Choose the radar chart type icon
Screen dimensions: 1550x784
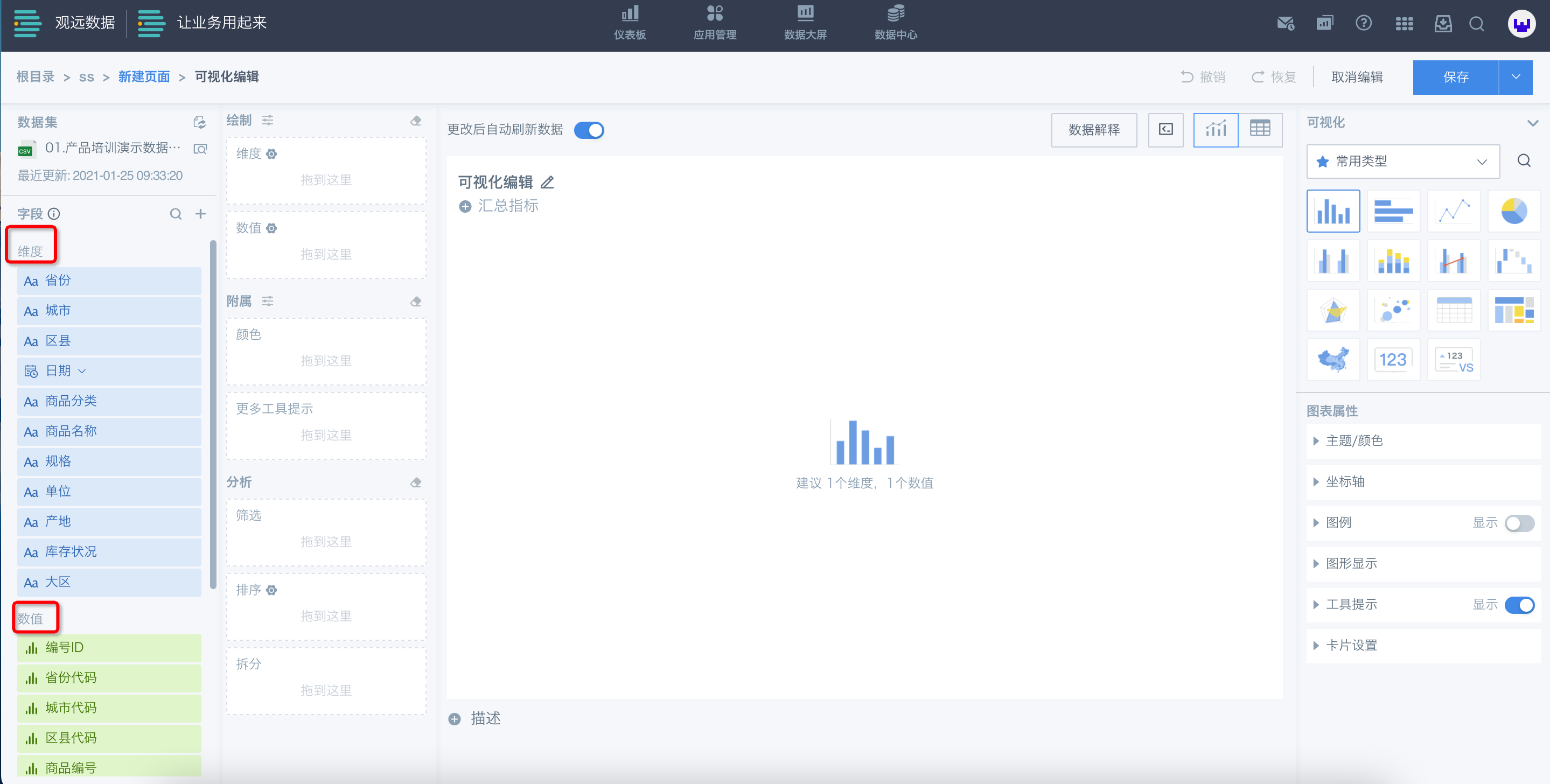(1333, 311)
